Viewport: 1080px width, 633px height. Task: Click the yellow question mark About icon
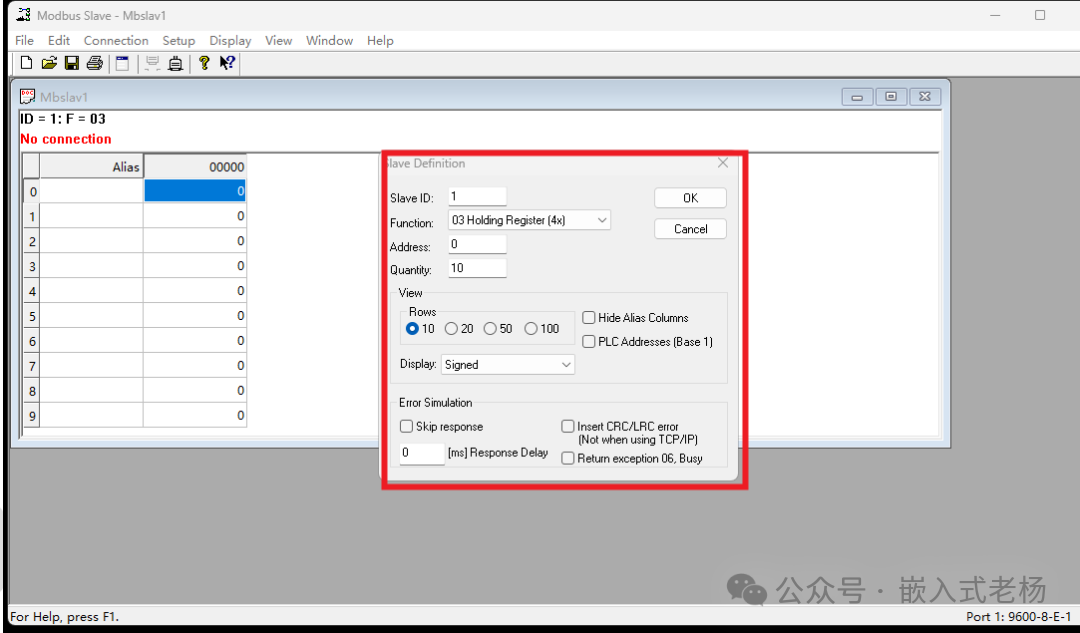pyautogui.click(x=204, y=63)
